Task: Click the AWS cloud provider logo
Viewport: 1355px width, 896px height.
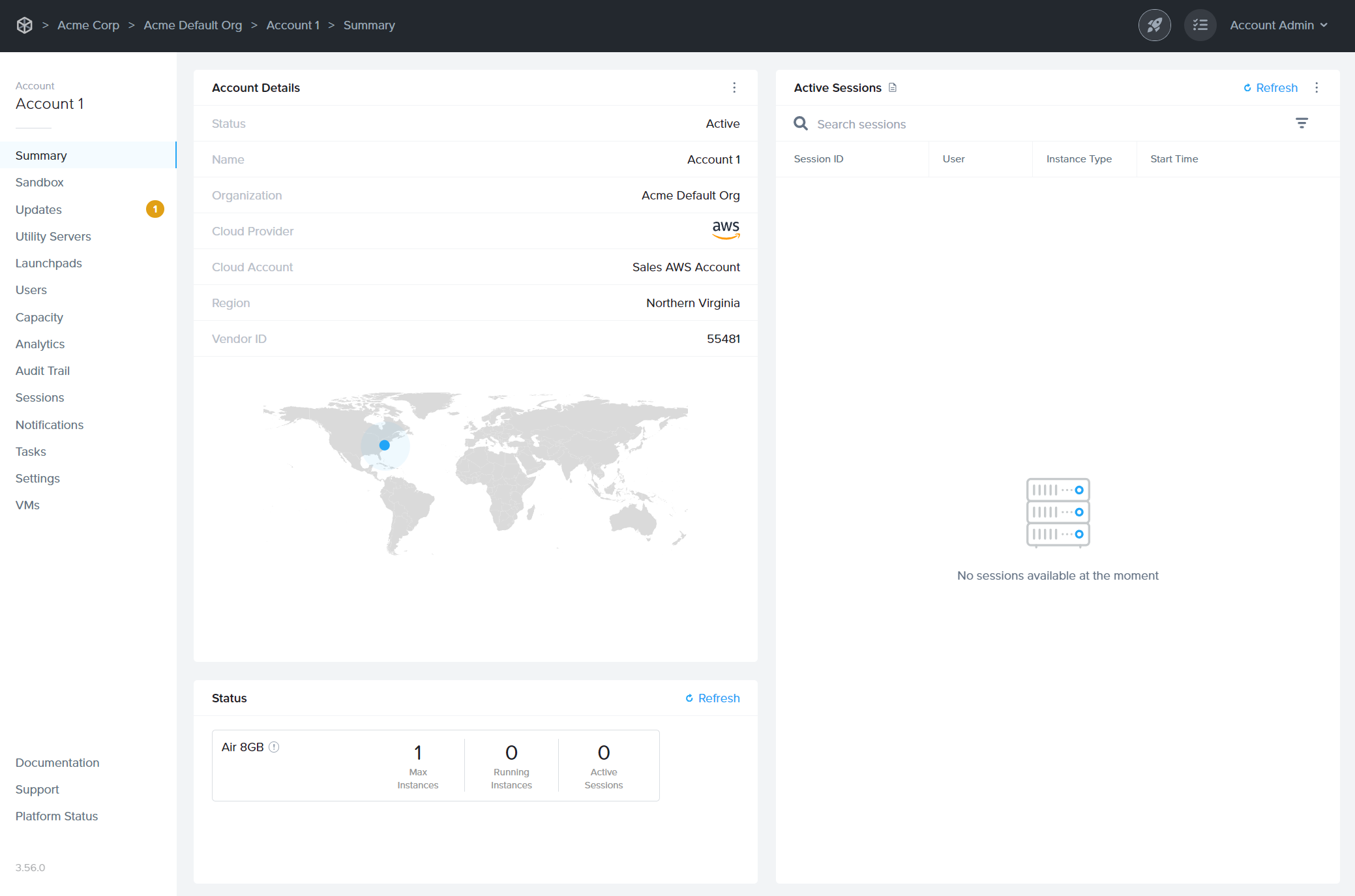Action: [x=726, y=230]
